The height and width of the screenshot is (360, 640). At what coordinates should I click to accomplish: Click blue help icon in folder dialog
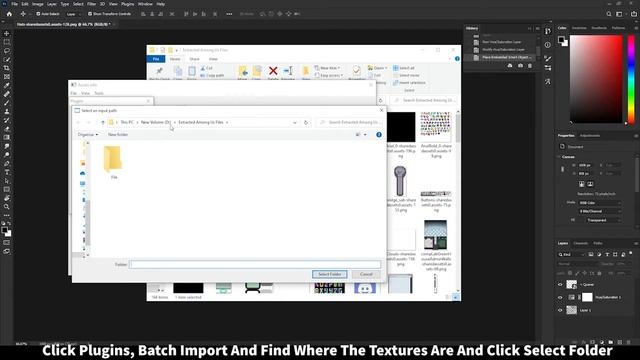pos(379,135)
